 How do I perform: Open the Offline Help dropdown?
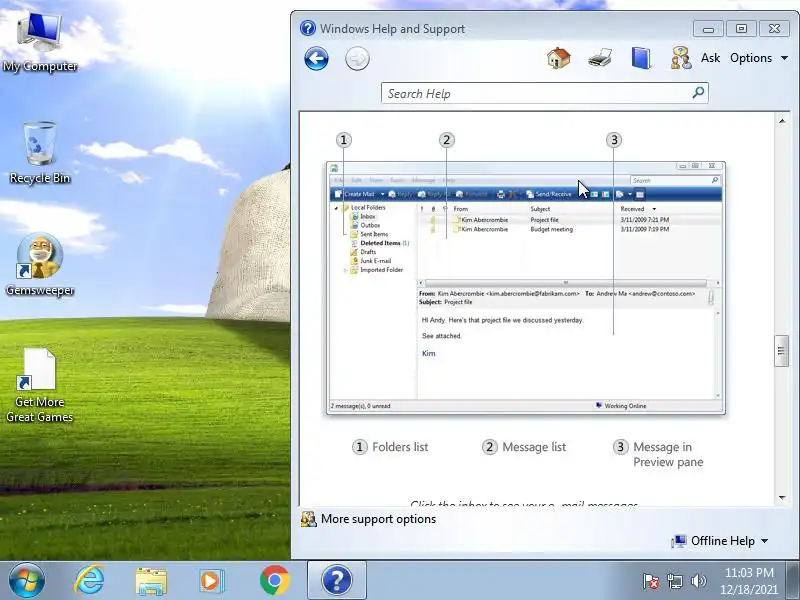click(720, 541)
